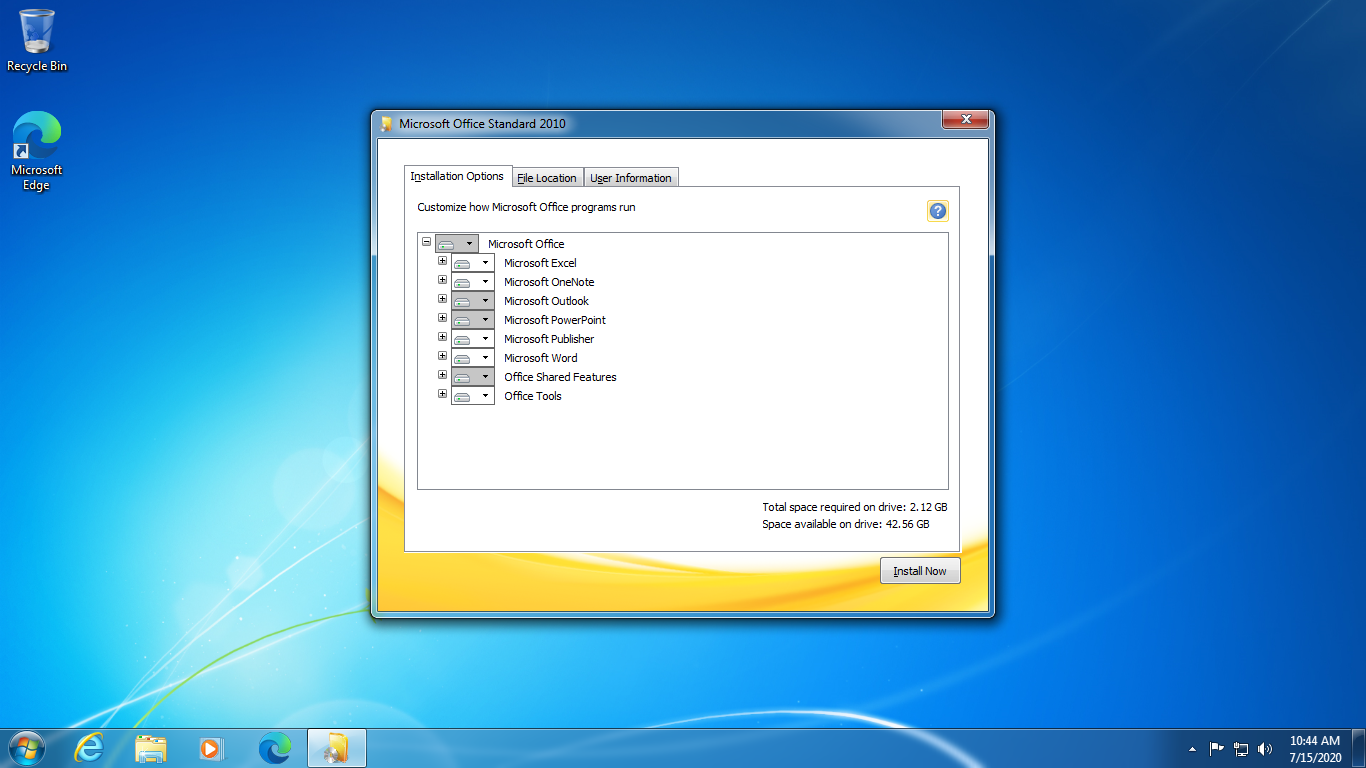1366x768 pixels.
Task: Close the Microsoft Office Standard 2010 window
Action: pos(966,120)
